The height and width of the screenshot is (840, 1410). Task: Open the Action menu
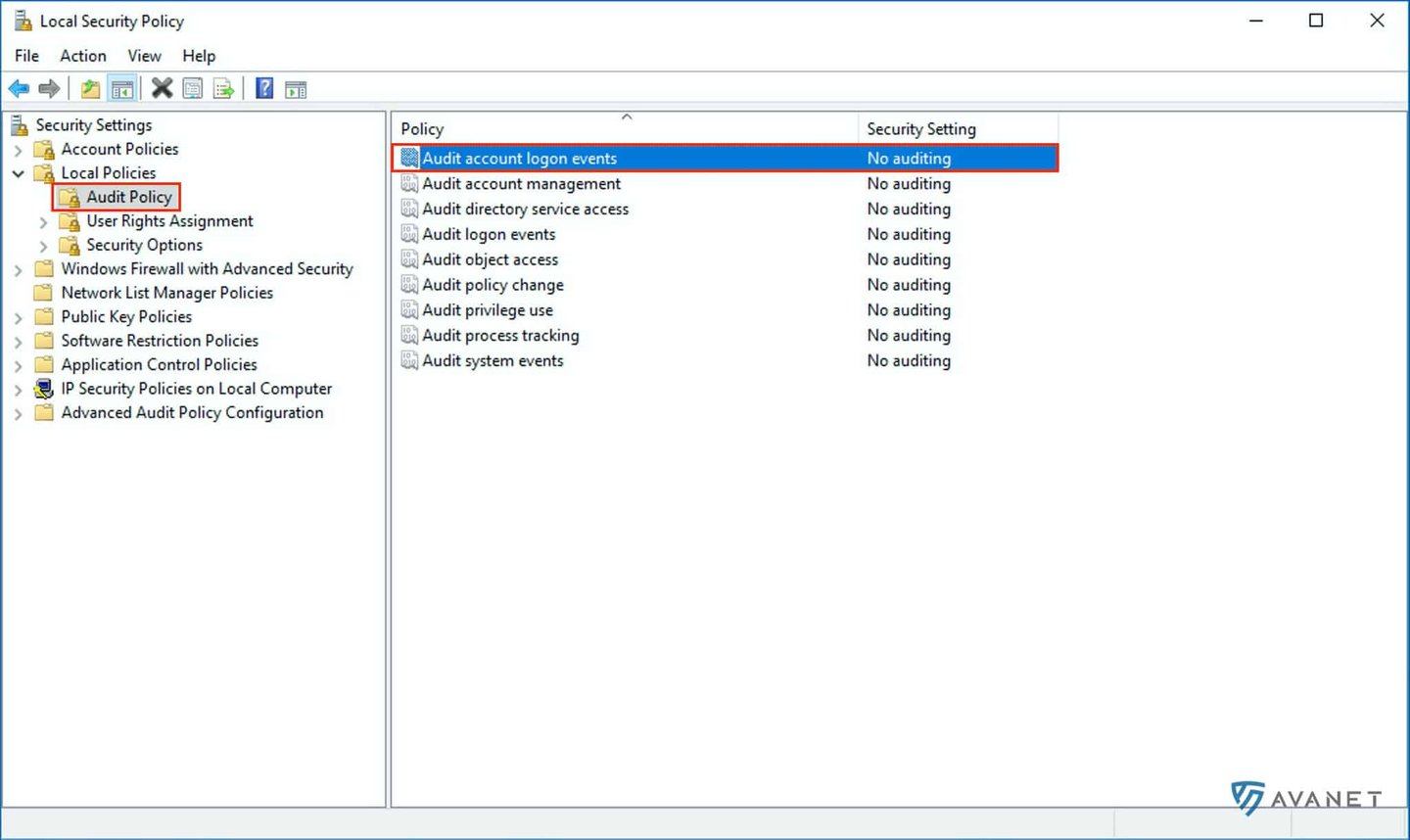[x=83, y=56]
